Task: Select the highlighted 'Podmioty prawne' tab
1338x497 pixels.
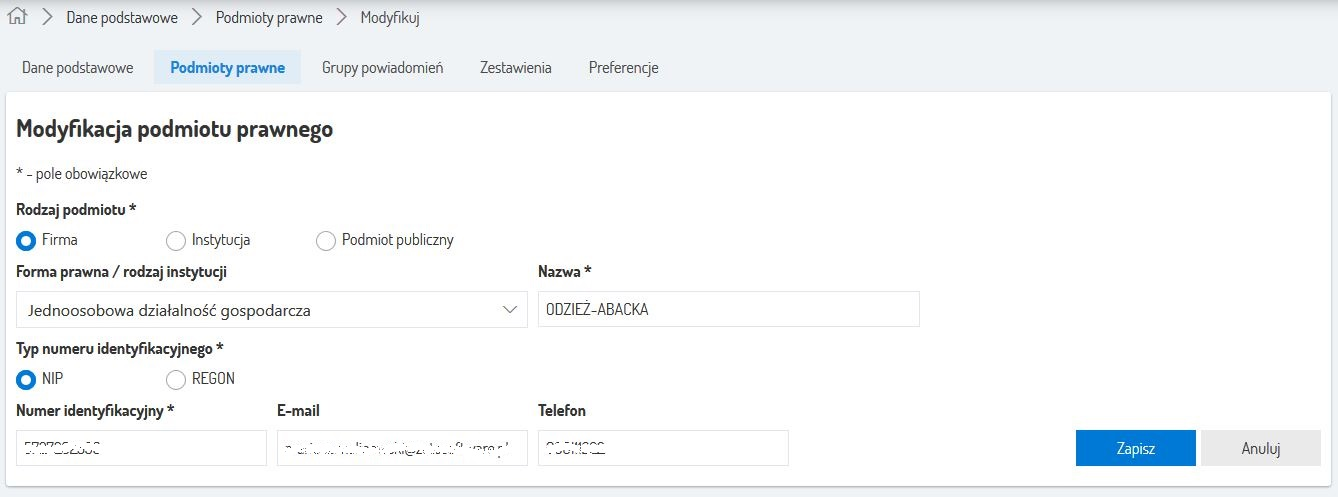Action: point(227,68)
